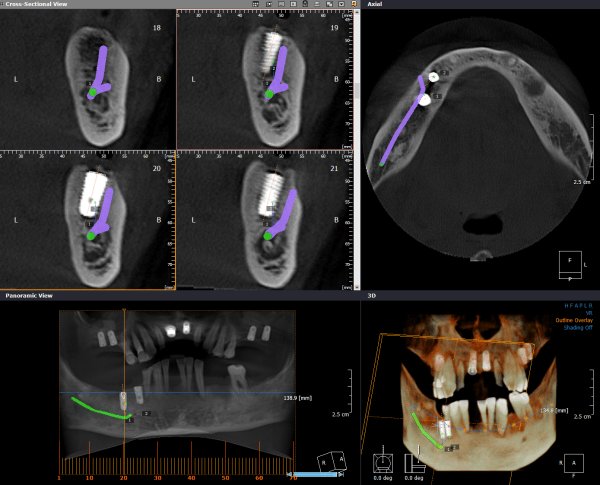This screenshot has width=600, height=485.
Task: Click the Panoramic View panel title
Action: coord(29,296)
